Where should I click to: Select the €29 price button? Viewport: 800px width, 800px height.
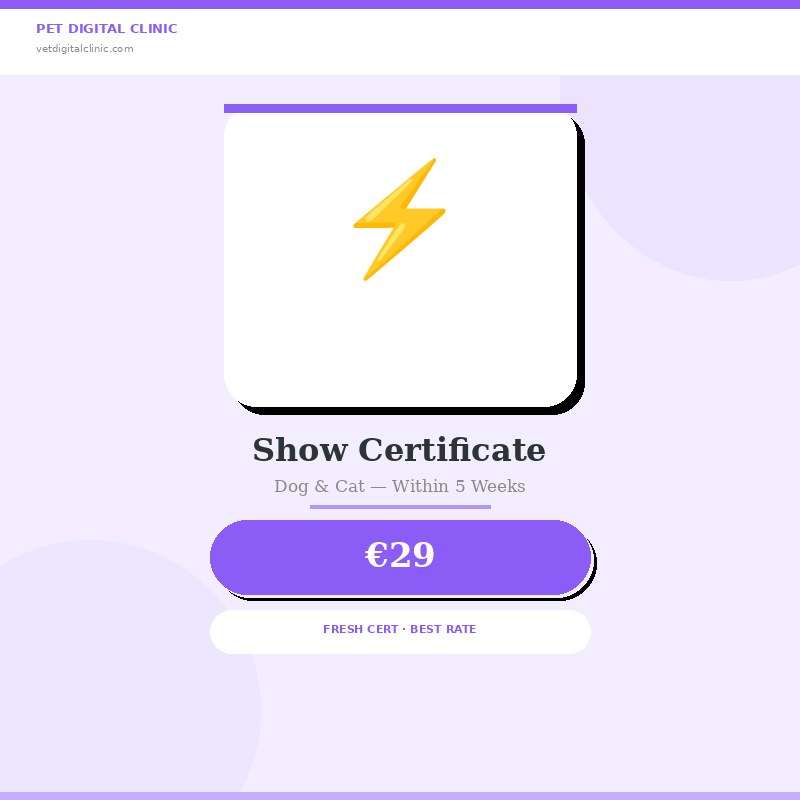click(x=401, y=557)
